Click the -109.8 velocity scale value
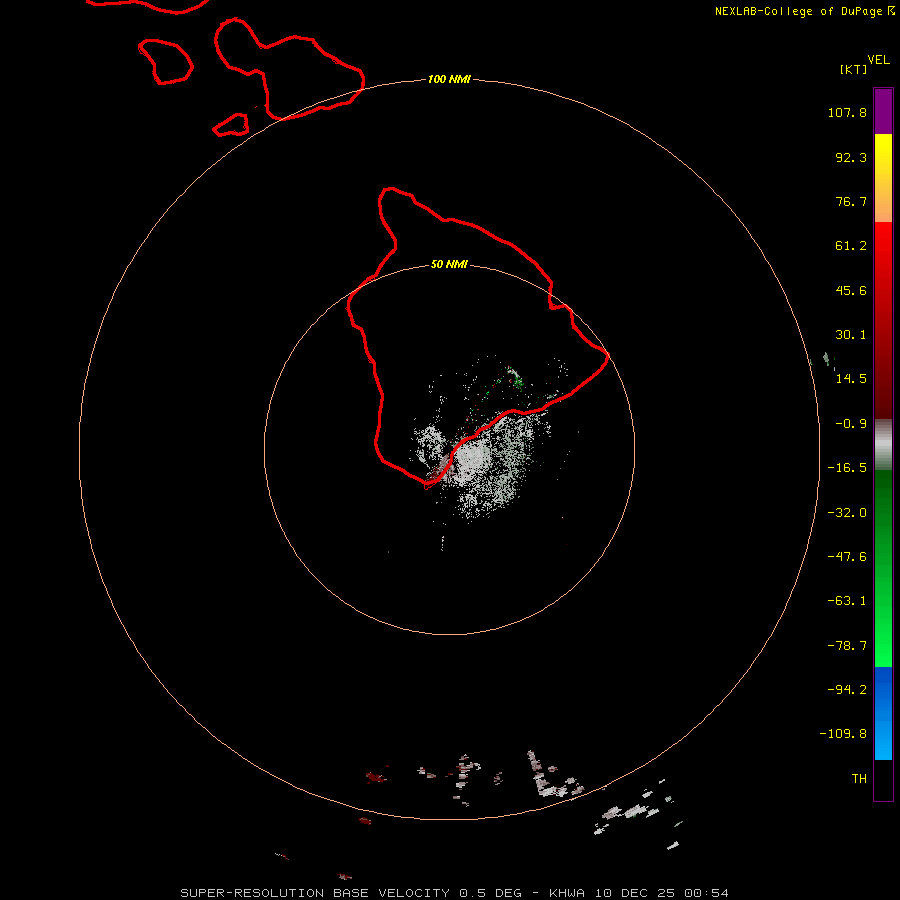The width and height of the screenshot is (900, 900). 843,734
